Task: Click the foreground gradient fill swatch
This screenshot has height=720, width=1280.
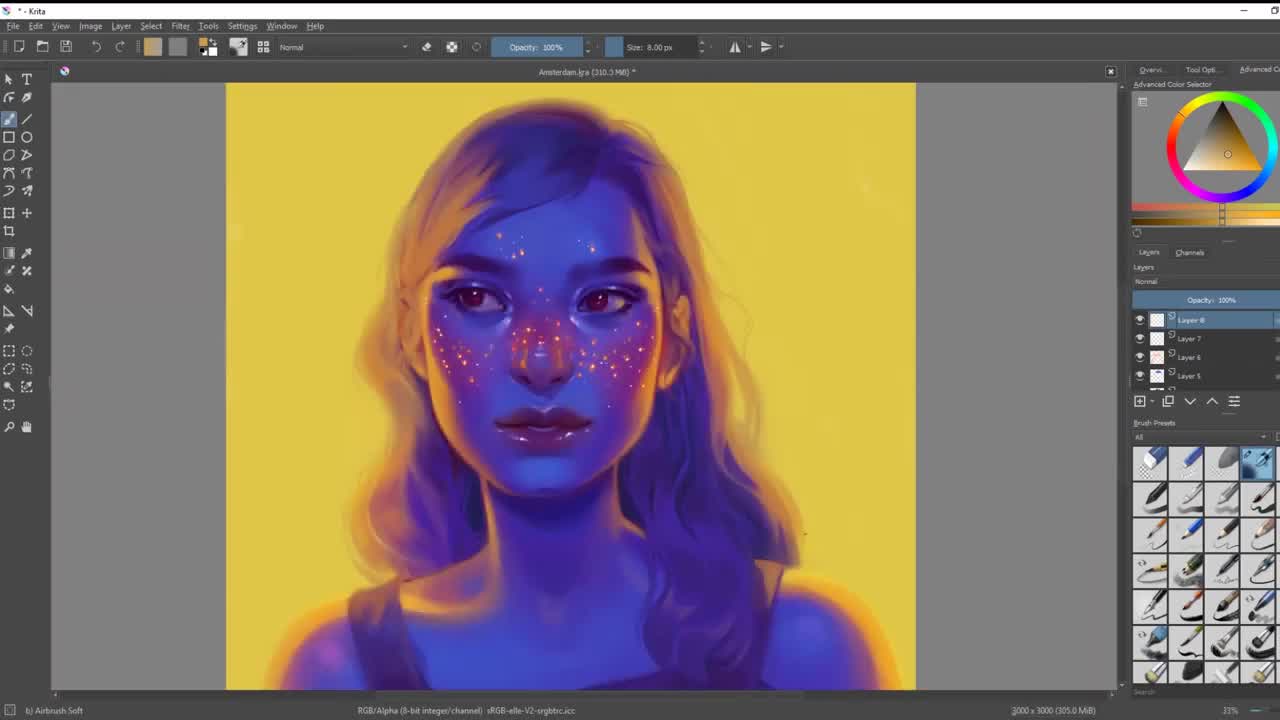Action: tap(152, 47)
